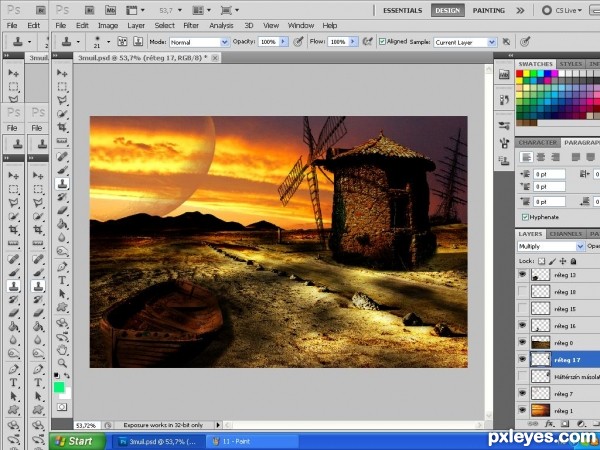
Task: Enable airbrush mode next to Flow
Action: 368,41
